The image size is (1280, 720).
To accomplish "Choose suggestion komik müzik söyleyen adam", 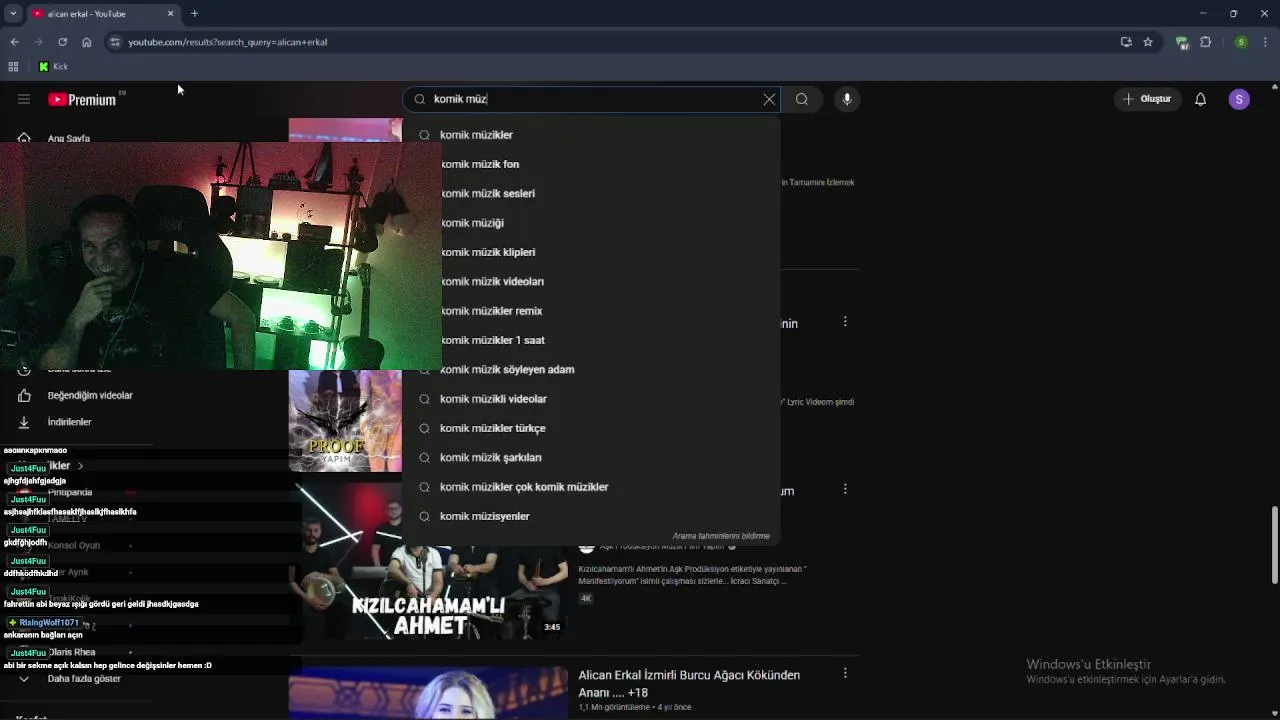I will click(591, 369).
